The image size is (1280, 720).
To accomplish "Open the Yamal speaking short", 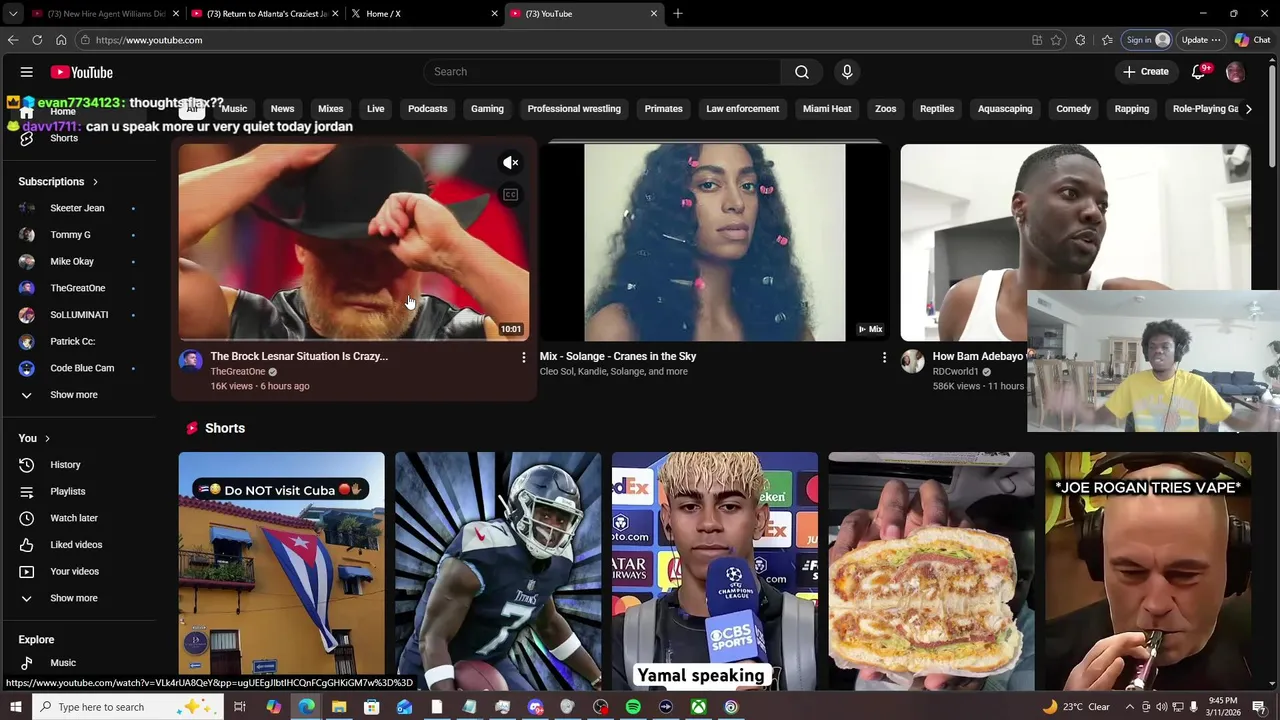I will coord(714,570).
